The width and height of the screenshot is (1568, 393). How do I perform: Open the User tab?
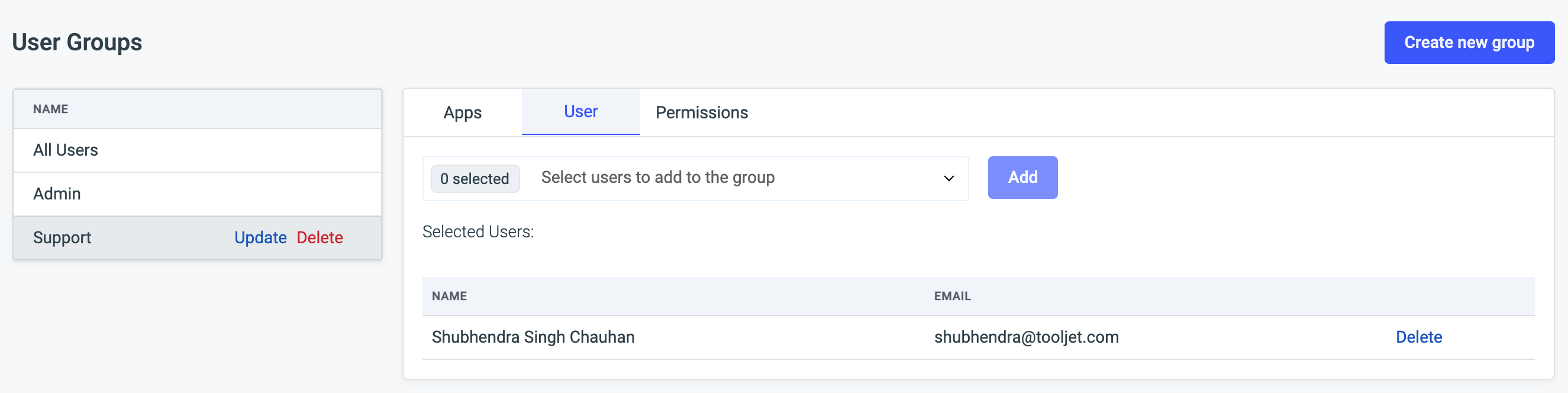pos(580,111)
